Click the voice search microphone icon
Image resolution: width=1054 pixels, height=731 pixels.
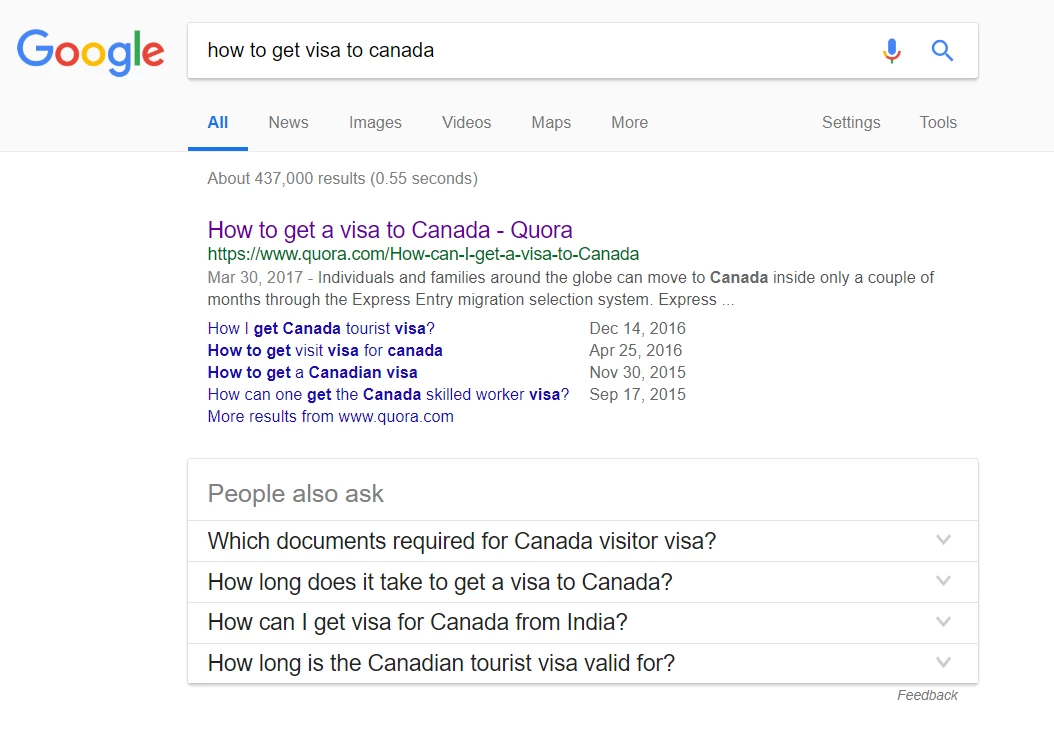click(x=891, y=50)
